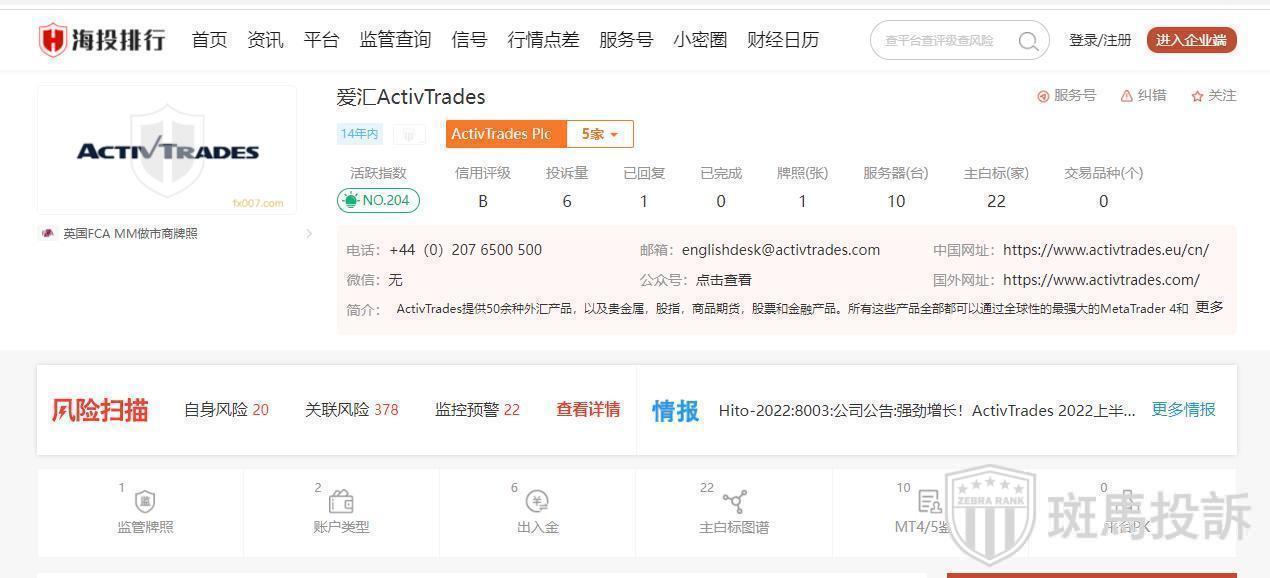Click the platform search input field
This screenshot has width=1270, height=578.
(x=945, y=41)
